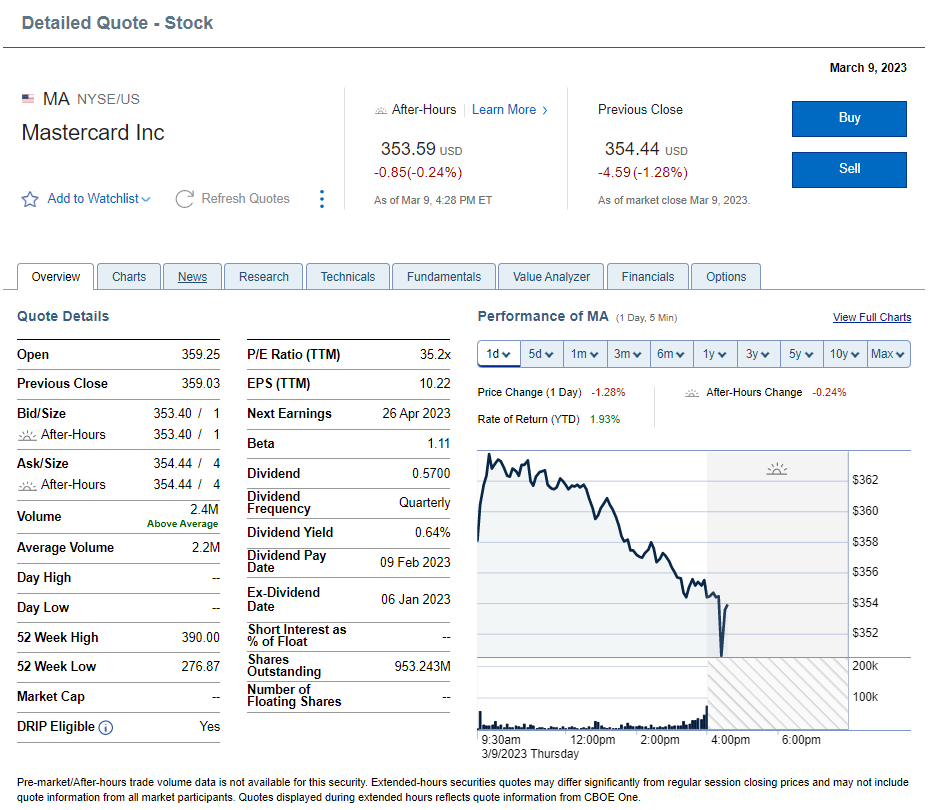Click the DRIP Eligible value Yes
The height and width of the screenshot is (810, 930).
209,726
